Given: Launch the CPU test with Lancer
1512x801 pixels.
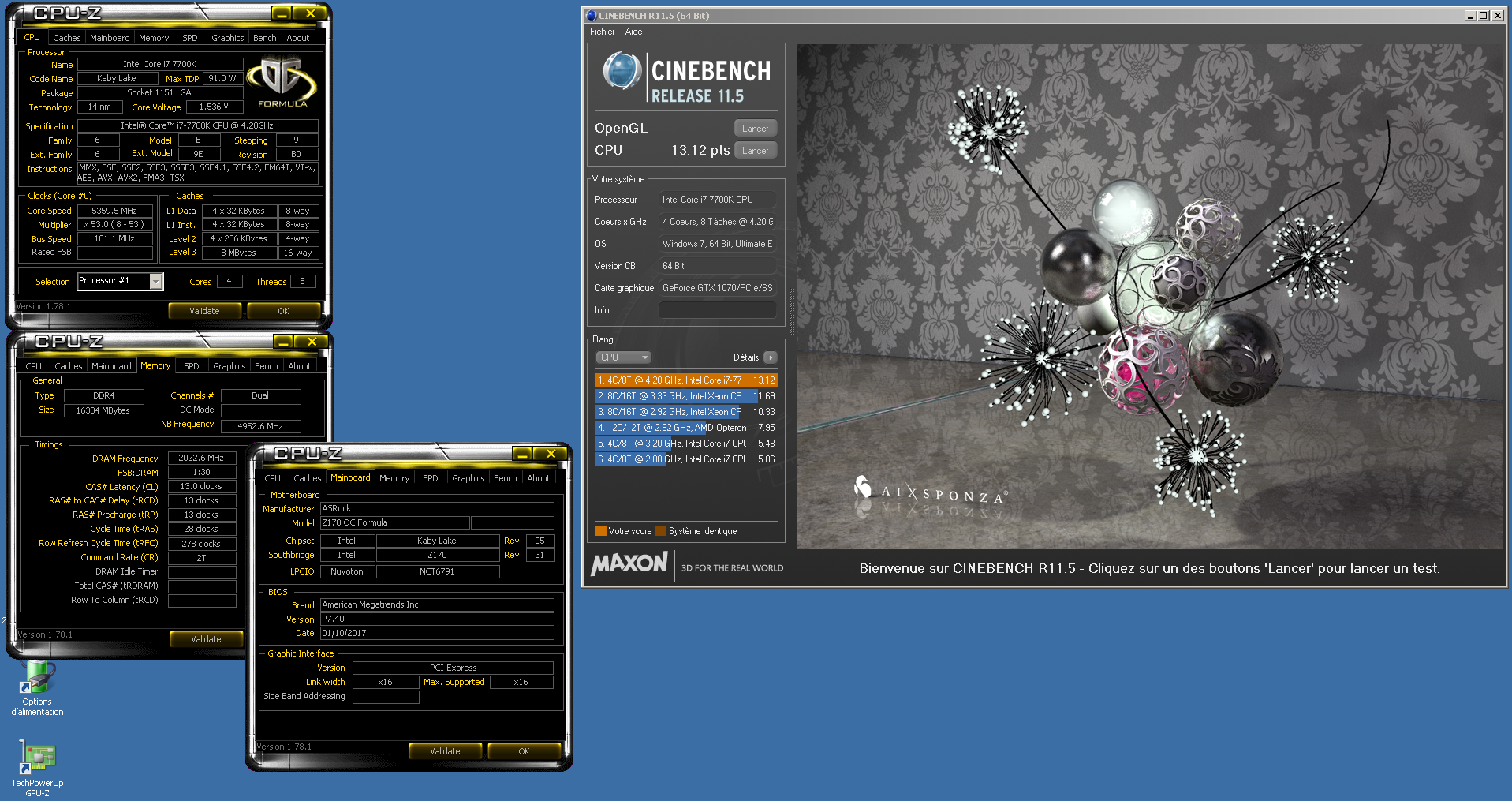Looking at the screenshot, I should tap(756, 151).
